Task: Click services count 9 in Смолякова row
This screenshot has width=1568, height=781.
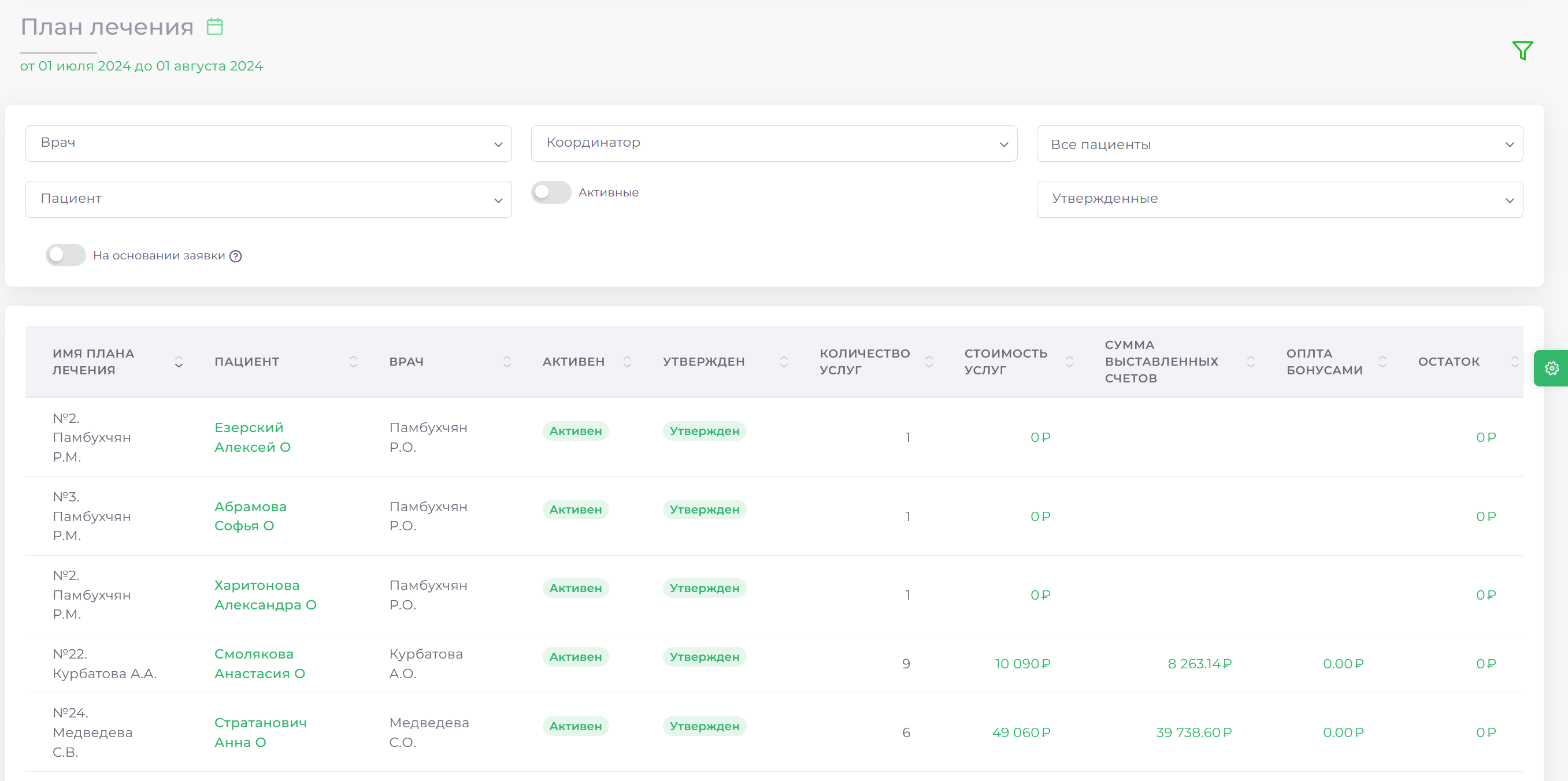Action: tap(906, 664)
